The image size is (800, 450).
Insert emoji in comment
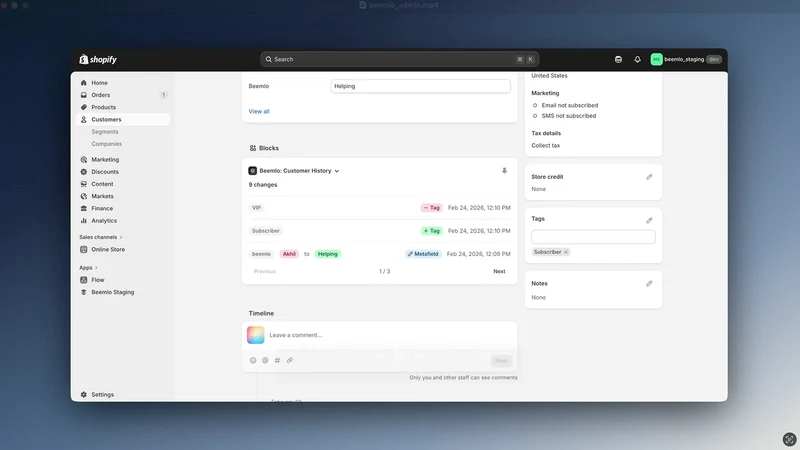click(253, 360)
